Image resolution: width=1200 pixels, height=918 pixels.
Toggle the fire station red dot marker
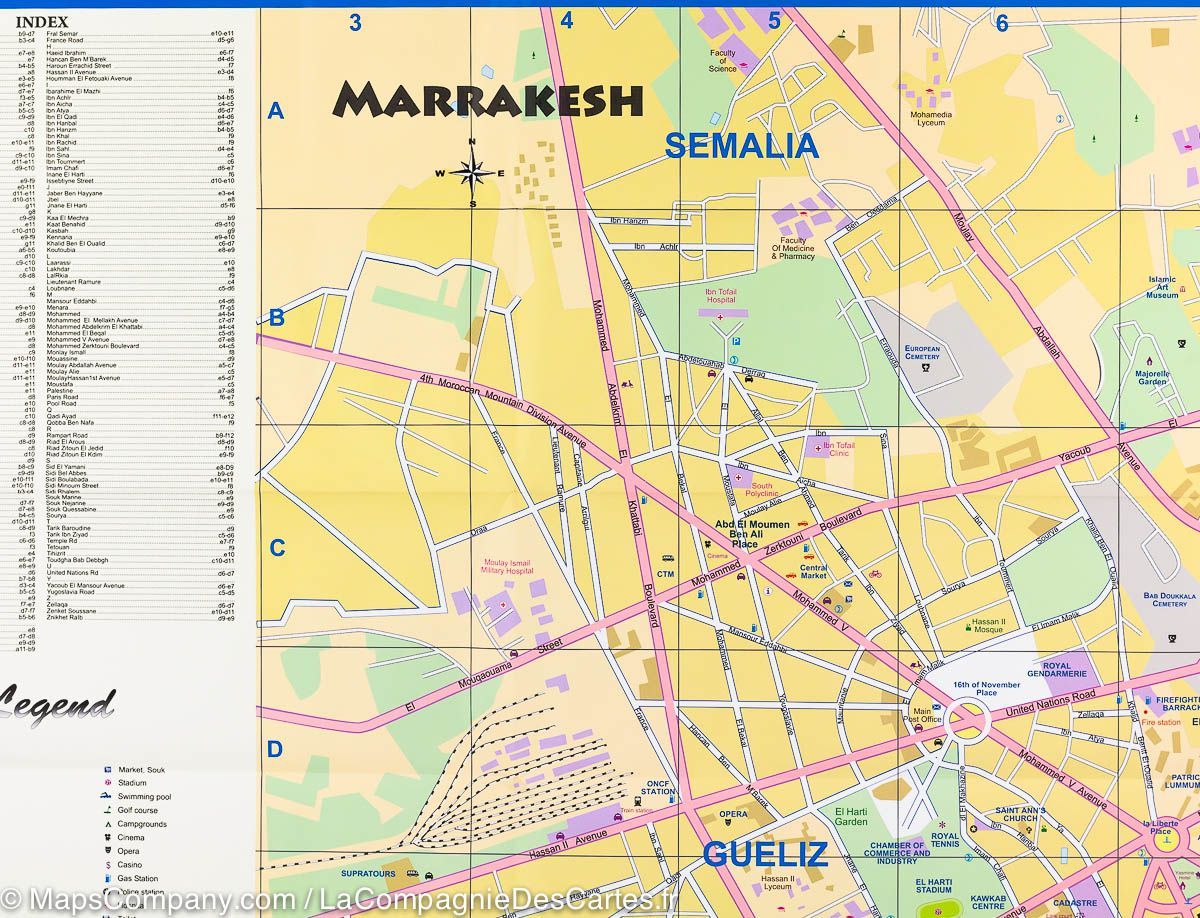click(x=1146, y=712)
